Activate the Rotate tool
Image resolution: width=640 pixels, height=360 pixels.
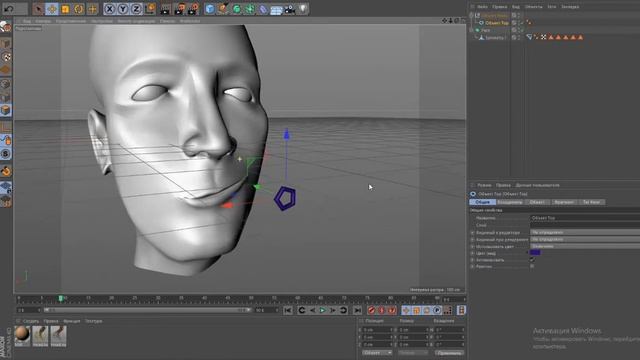78,9
